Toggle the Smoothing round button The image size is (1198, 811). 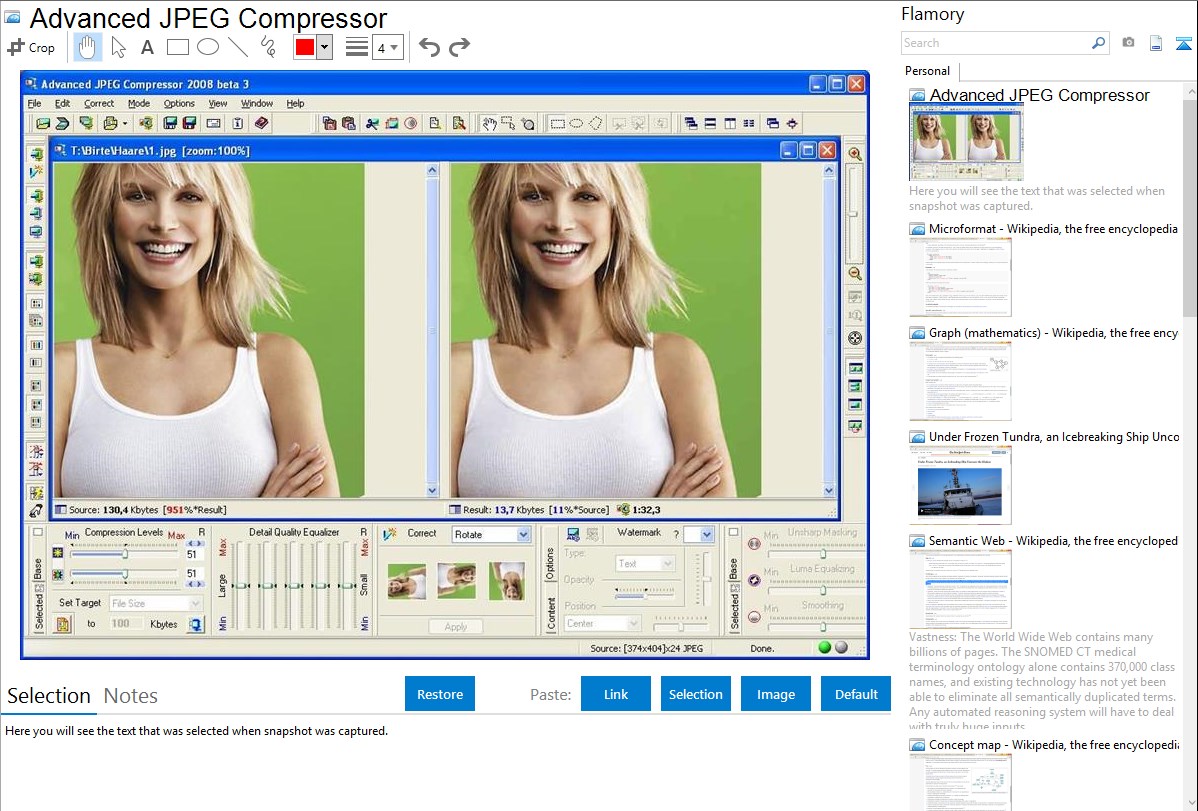tap(754, 617)
